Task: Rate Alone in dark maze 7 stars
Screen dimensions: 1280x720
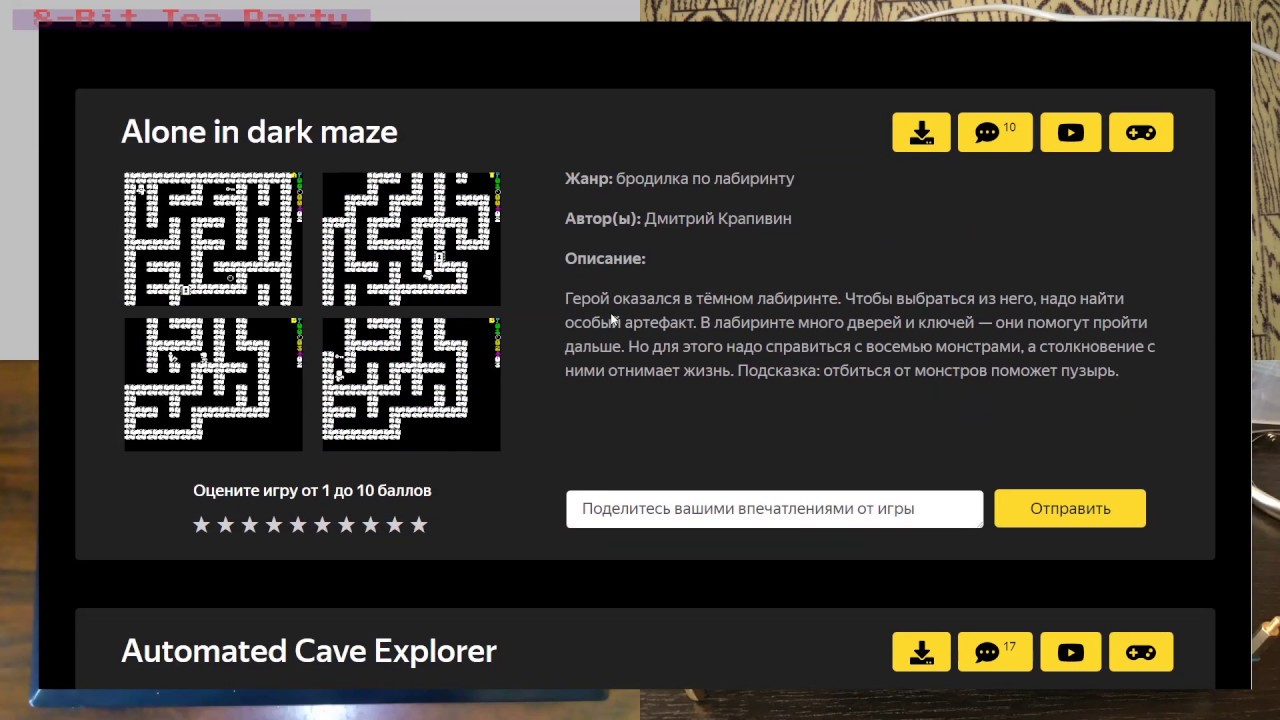Action: [346, 525]
